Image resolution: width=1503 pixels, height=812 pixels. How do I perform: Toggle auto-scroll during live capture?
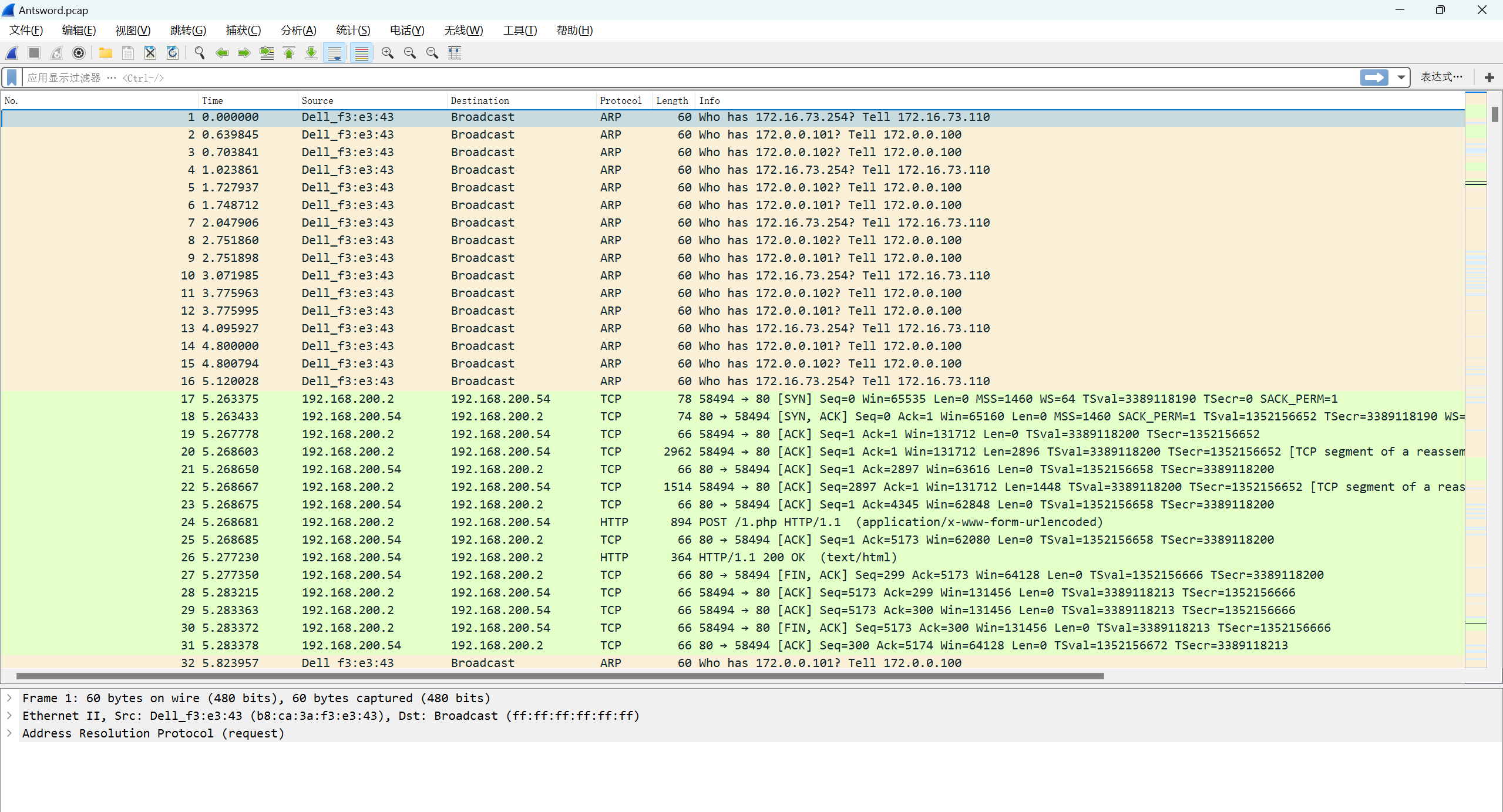coord(335,53)
